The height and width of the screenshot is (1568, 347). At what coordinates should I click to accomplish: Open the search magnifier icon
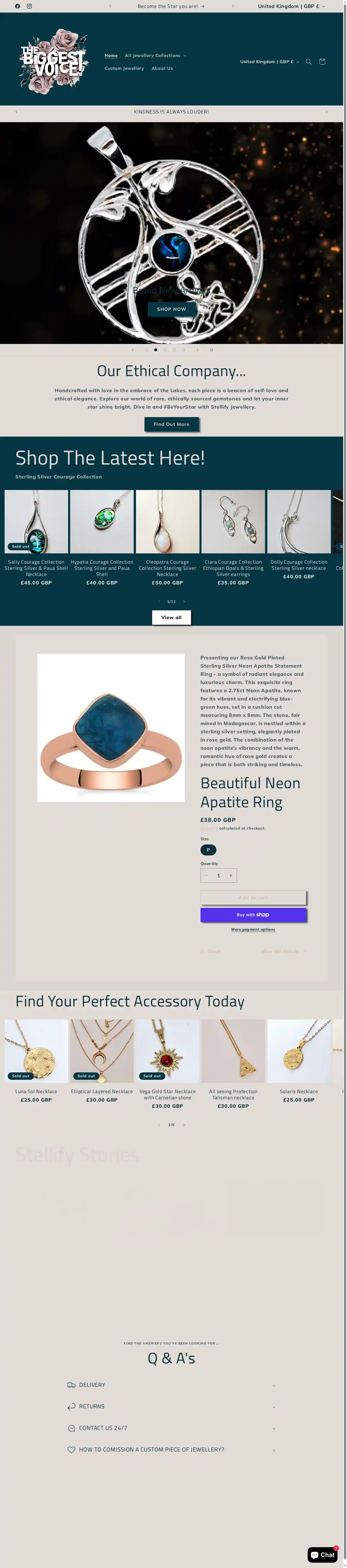309,62
